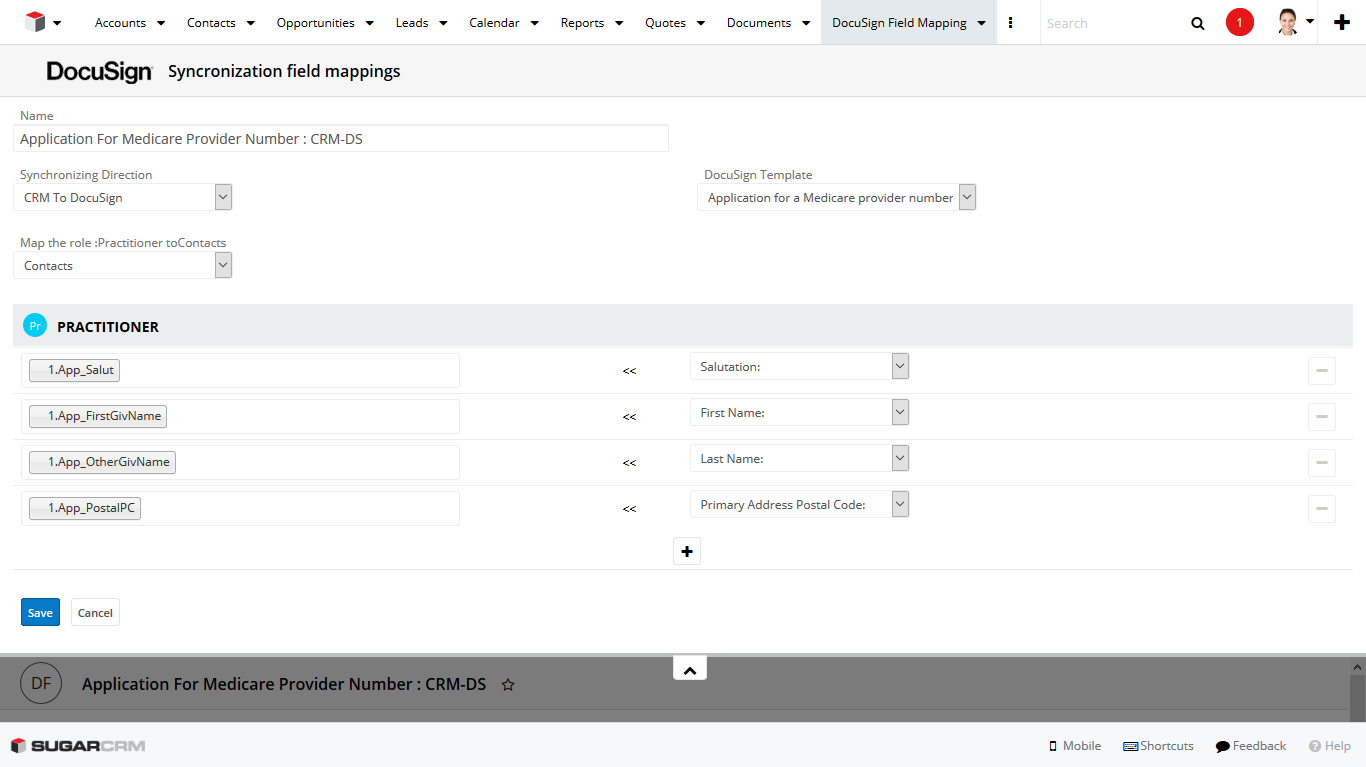The height and width of the screenshot is (767, 1366).
Task: Open the Contacts module tab
Action: 211,23
